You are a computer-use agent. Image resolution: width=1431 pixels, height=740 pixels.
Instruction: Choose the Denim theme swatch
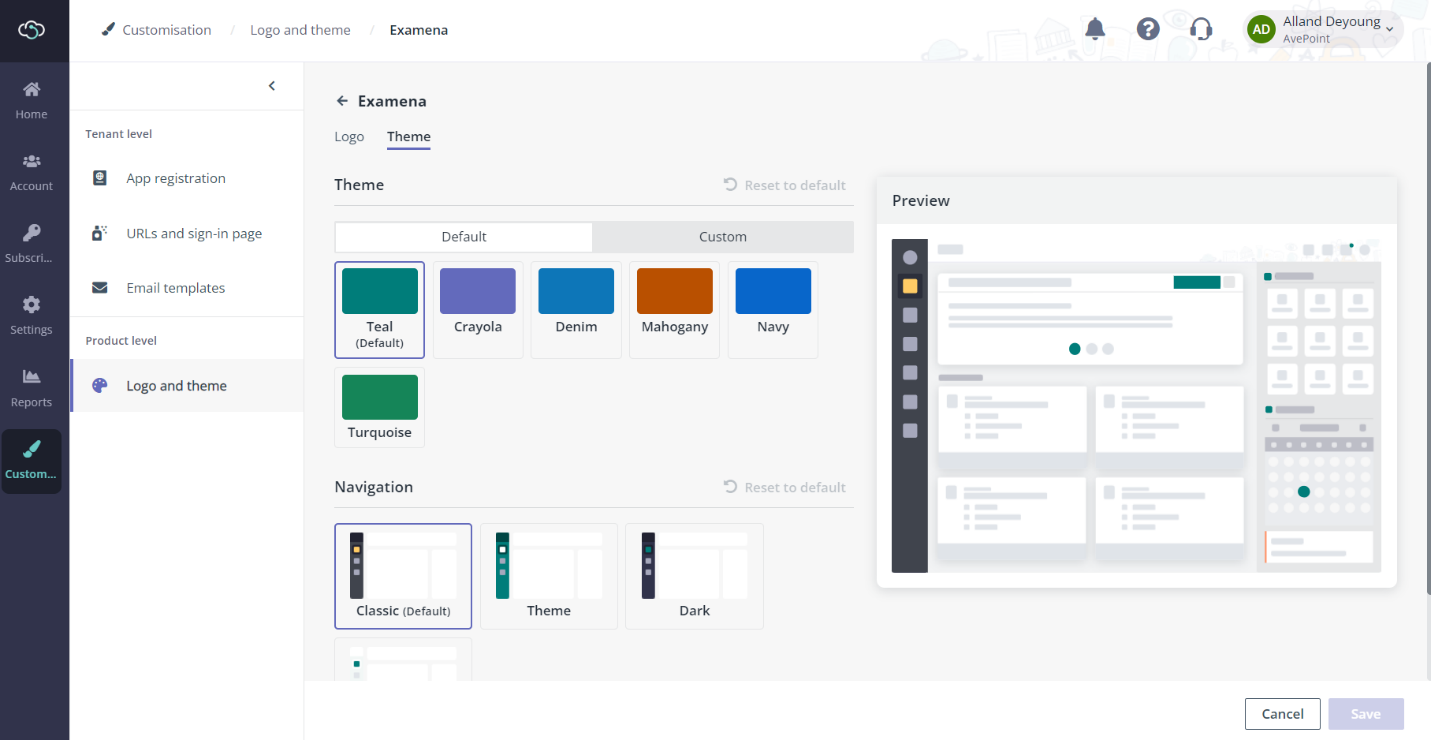tap(576, 310)
